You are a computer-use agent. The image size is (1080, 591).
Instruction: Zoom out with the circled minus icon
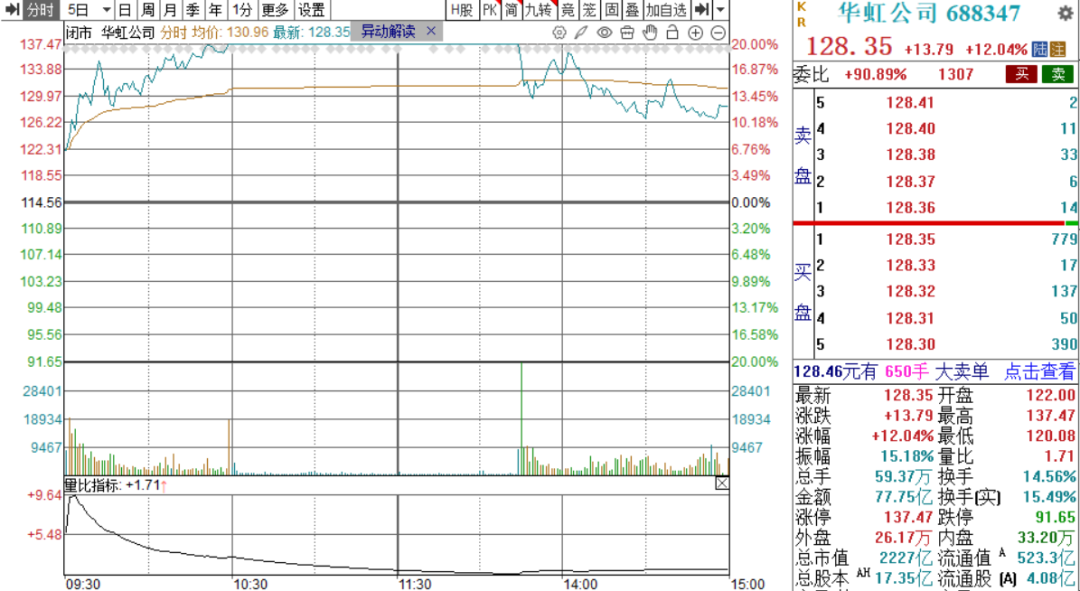click(x=718, y=32)
